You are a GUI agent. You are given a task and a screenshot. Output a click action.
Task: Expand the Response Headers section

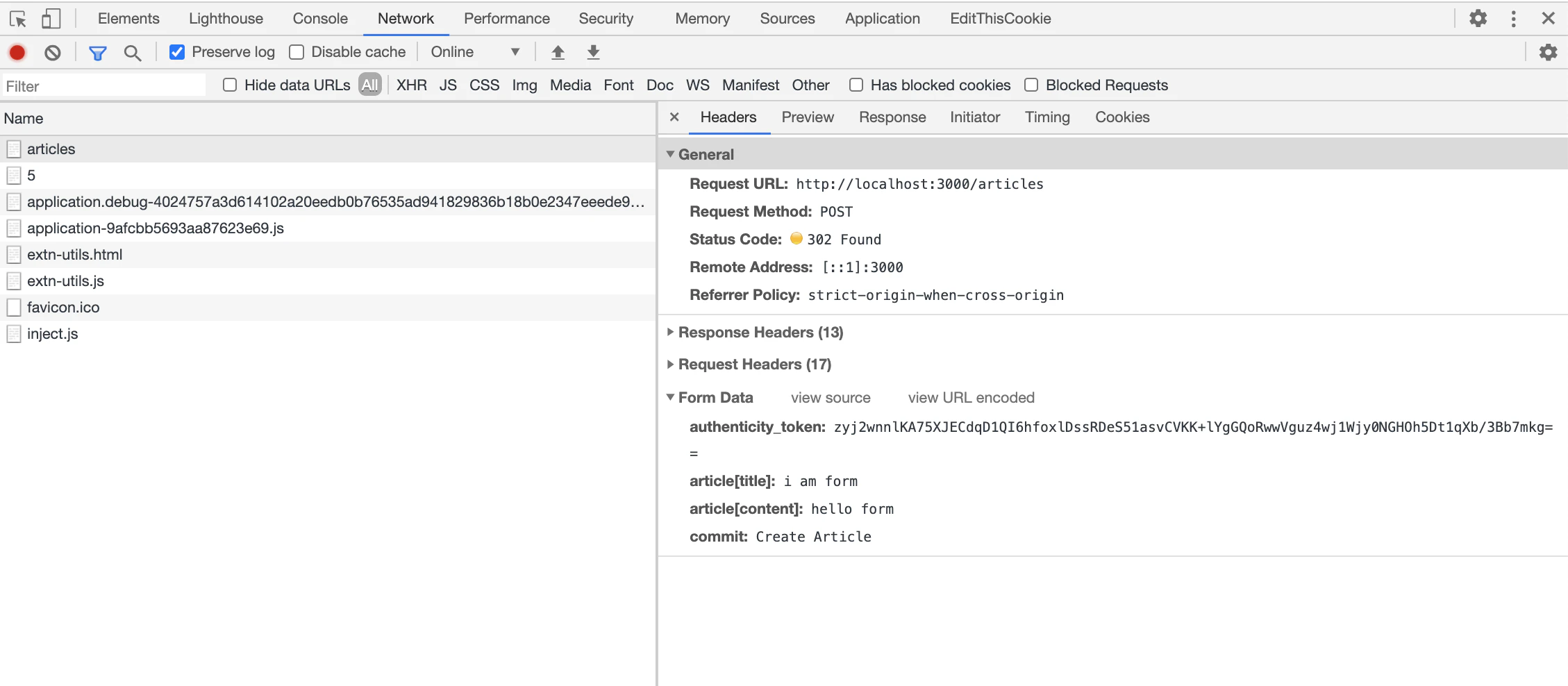click(x=760, y=333)
